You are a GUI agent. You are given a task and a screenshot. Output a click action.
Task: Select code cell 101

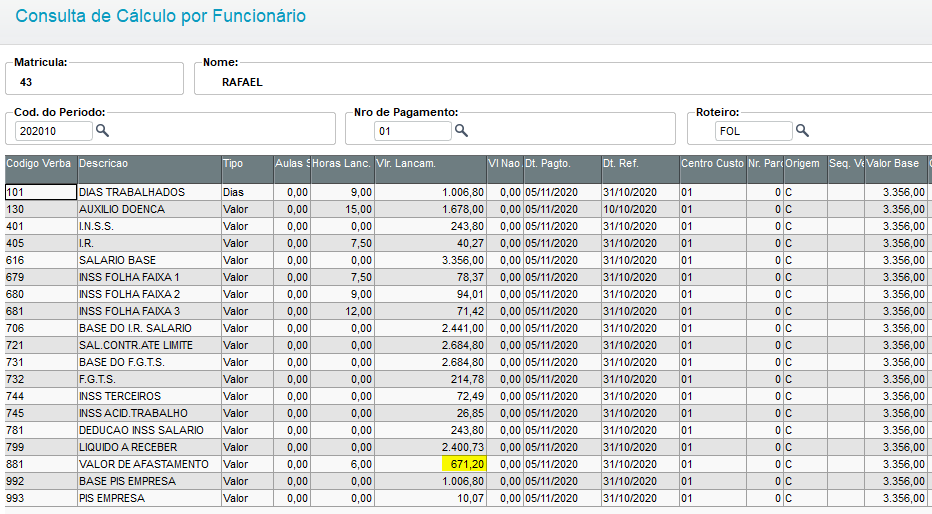point(41,192)
